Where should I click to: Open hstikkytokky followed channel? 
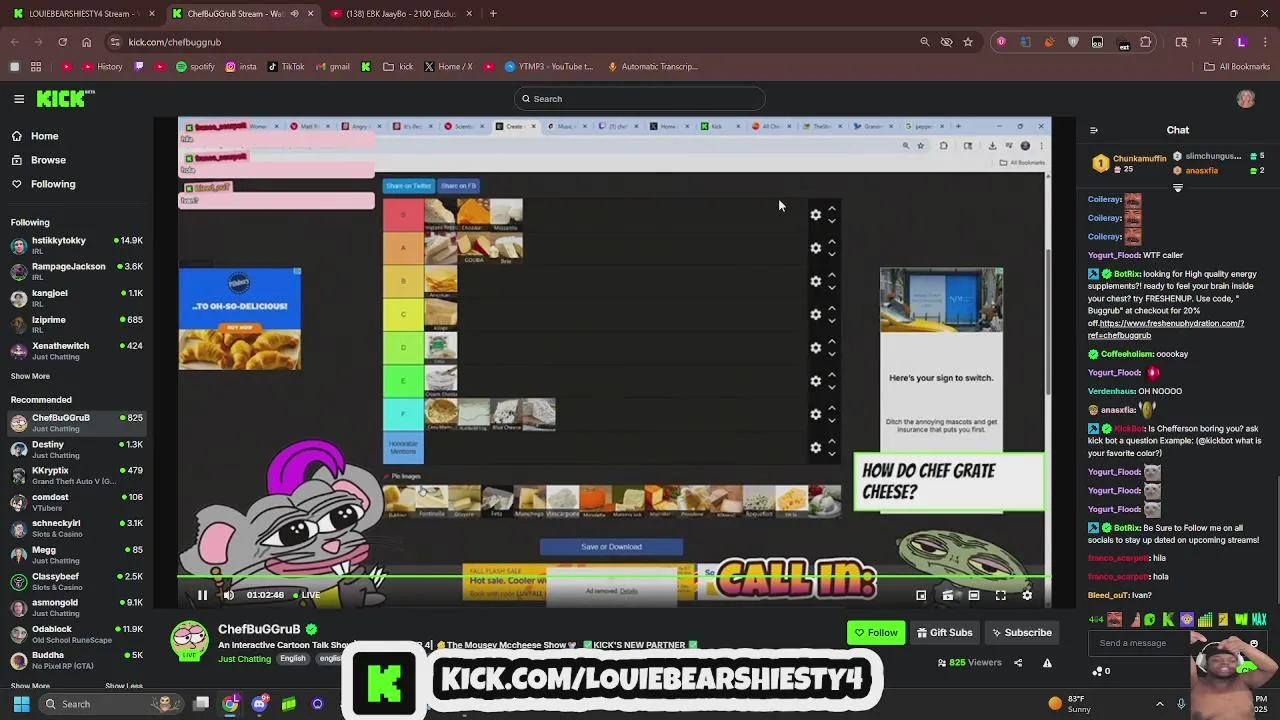76,245
